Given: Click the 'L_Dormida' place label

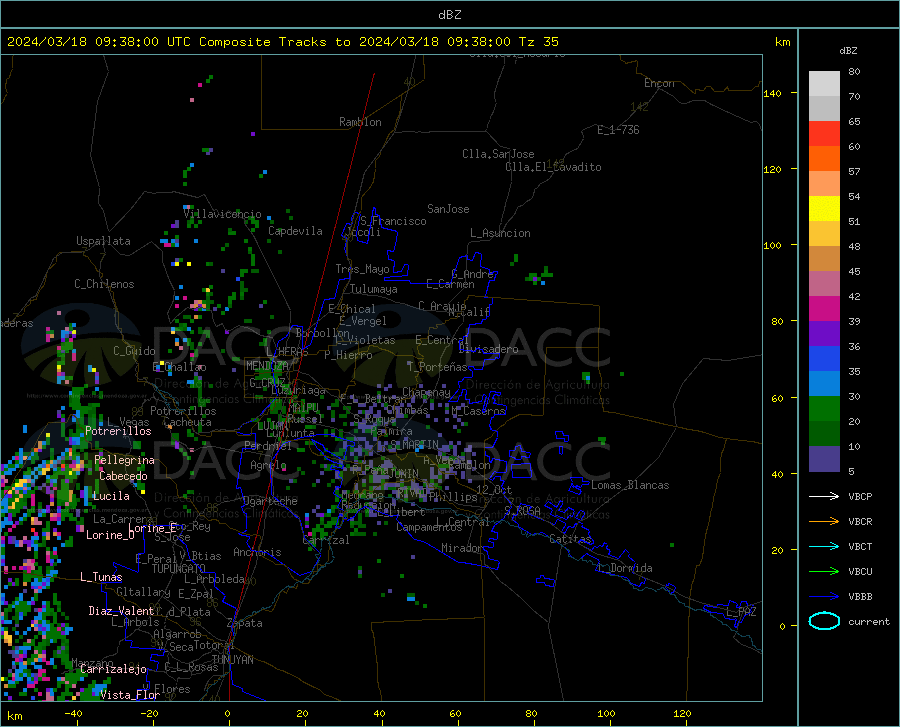Looking at the screenshot, I should pos(624,569).
